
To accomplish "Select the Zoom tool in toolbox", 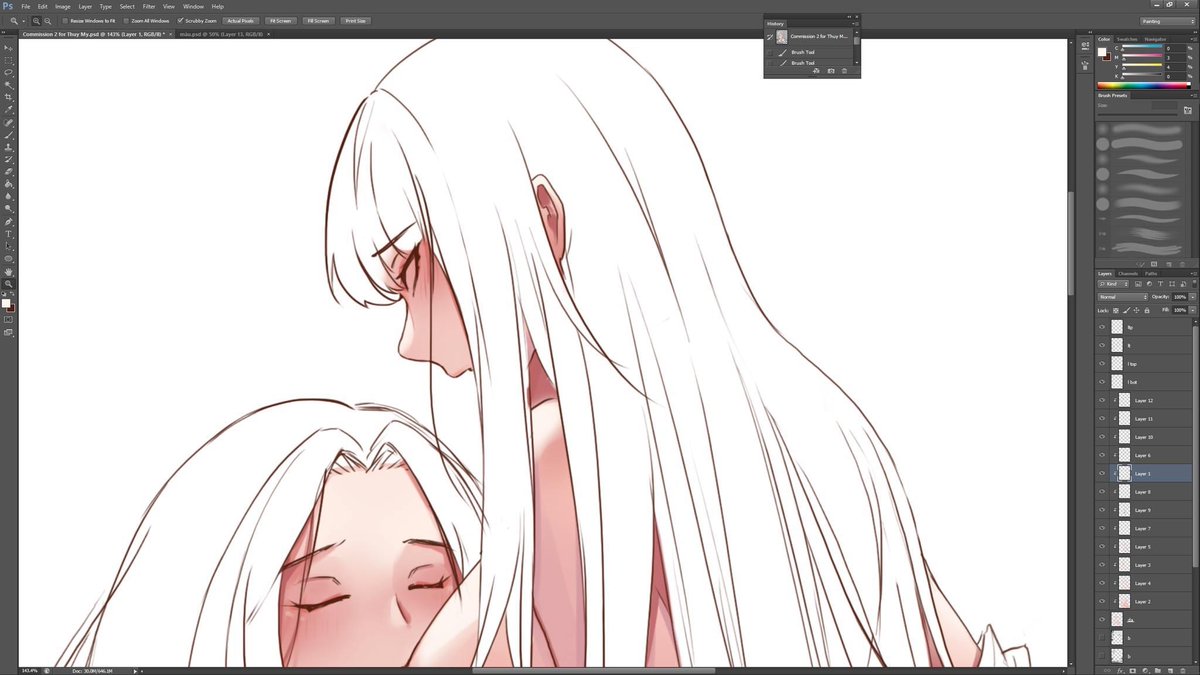I will pos(9,283).
